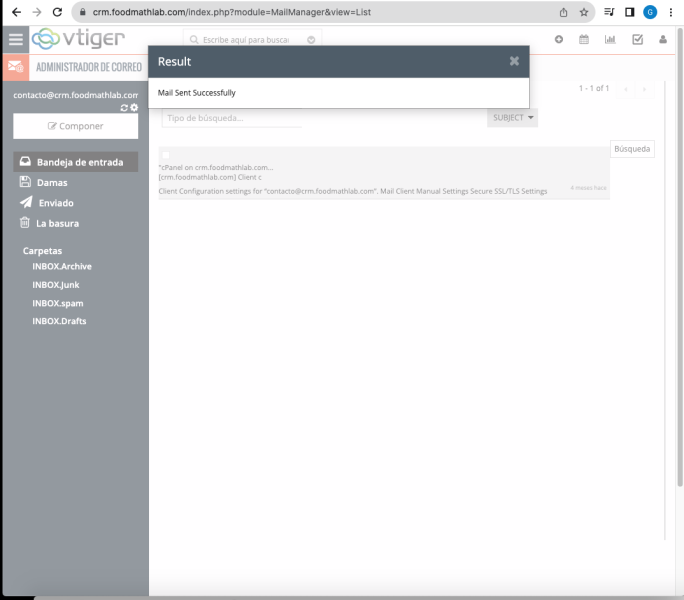Open INBOX.Archive folder
The width and height of the screenshot is (684, 600).
pos(62,266)
